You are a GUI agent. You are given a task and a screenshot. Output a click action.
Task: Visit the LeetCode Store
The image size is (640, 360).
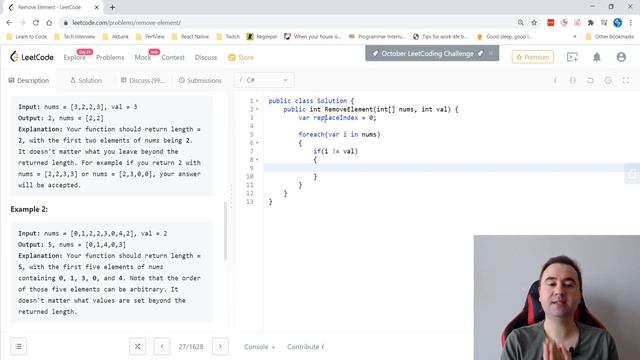pos(241,58)
